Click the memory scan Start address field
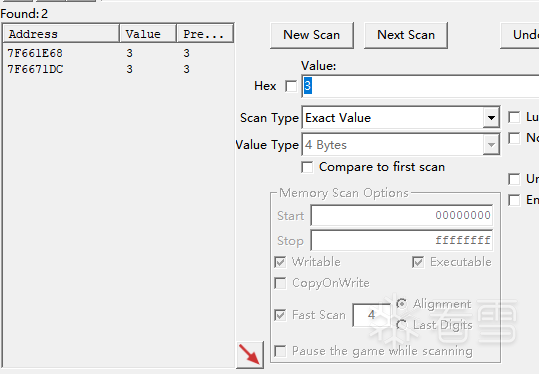The image size is (539, 374). click(x=402, y=216)
